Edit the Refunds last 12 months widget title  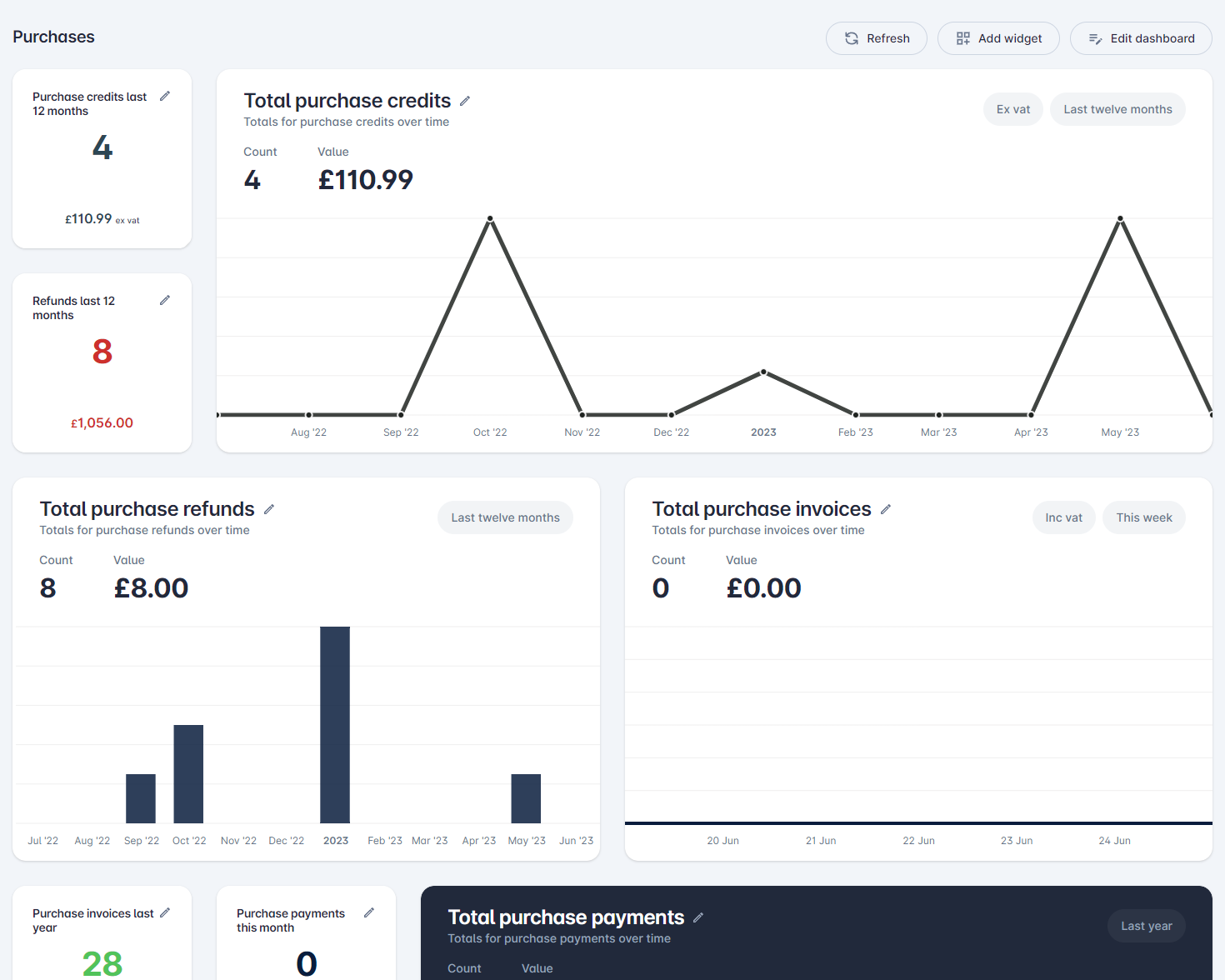(164, 300)
